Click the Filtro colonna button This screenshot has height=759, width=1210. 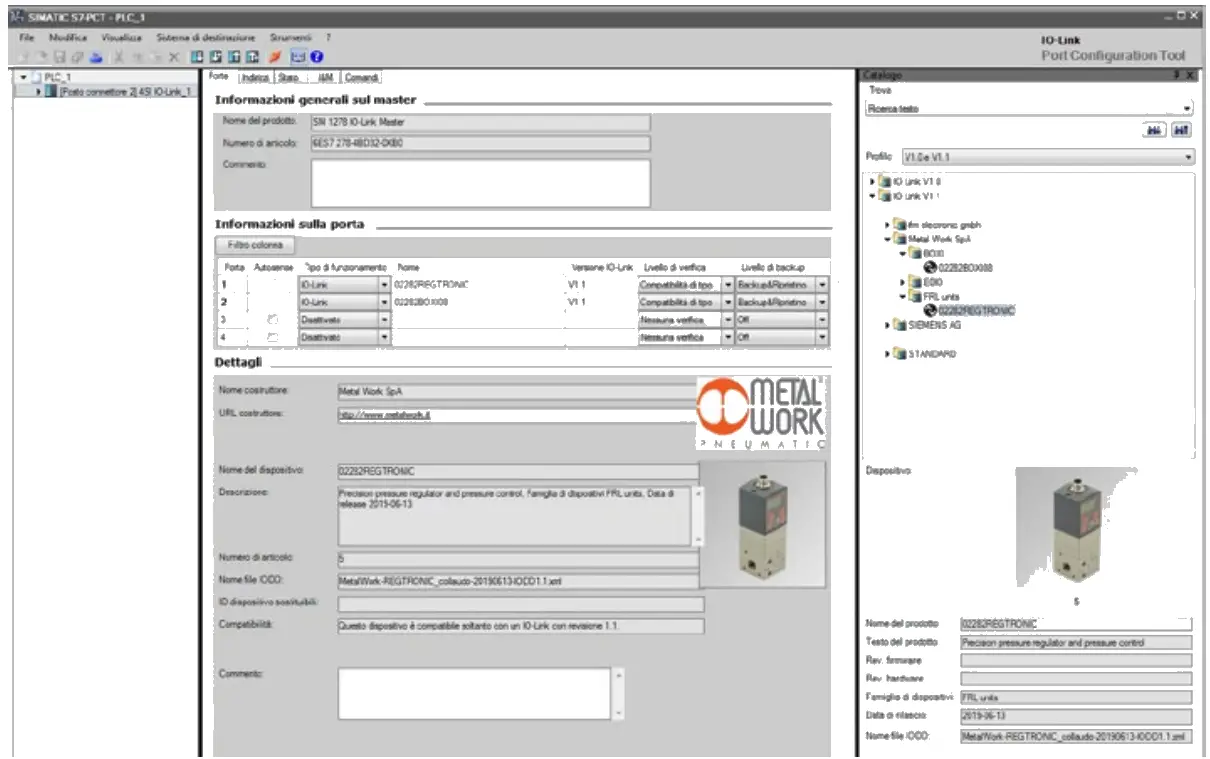tap(254, 245)
